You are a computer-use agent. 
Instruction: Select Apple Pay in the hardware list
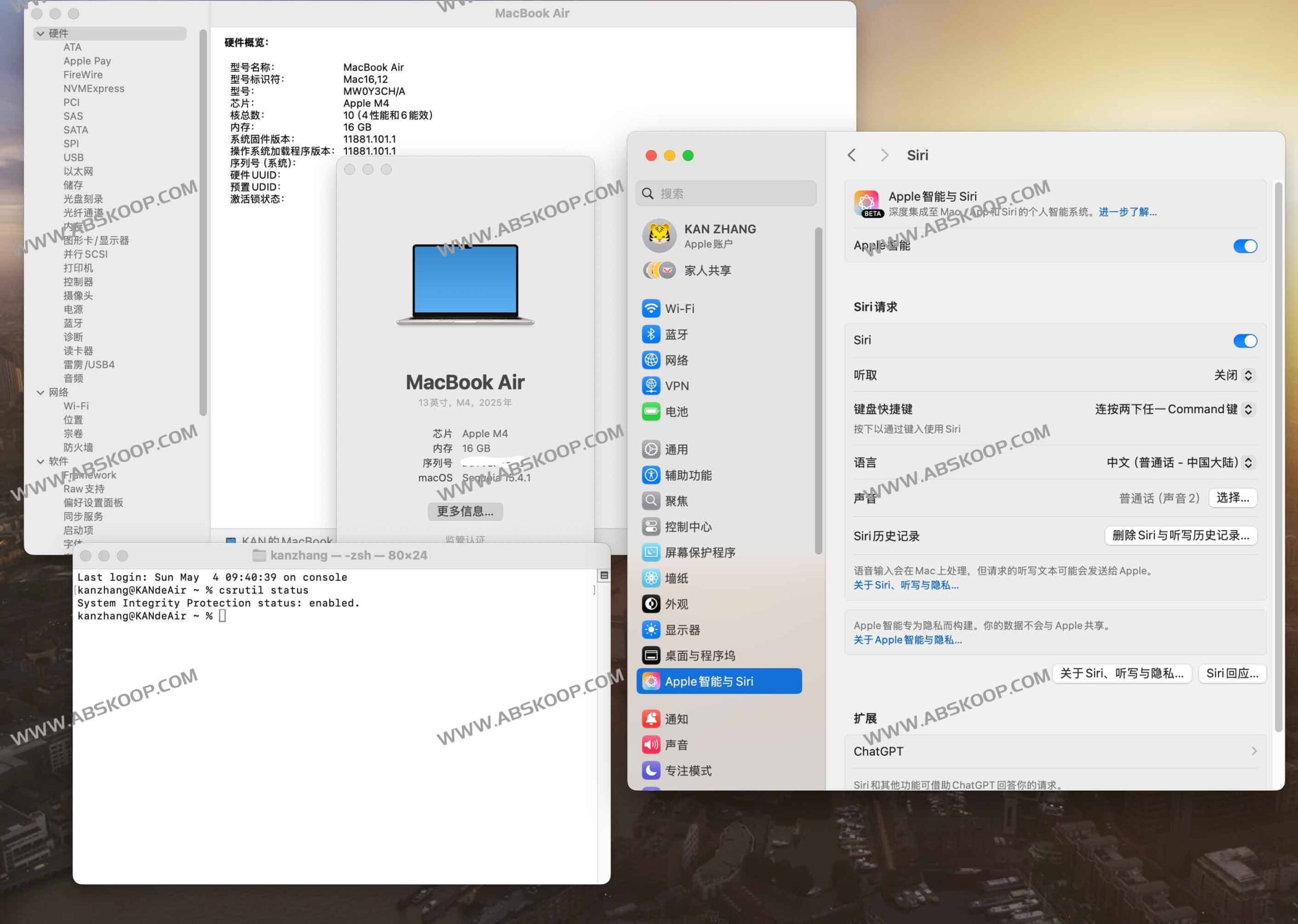[x=87, y=61]
